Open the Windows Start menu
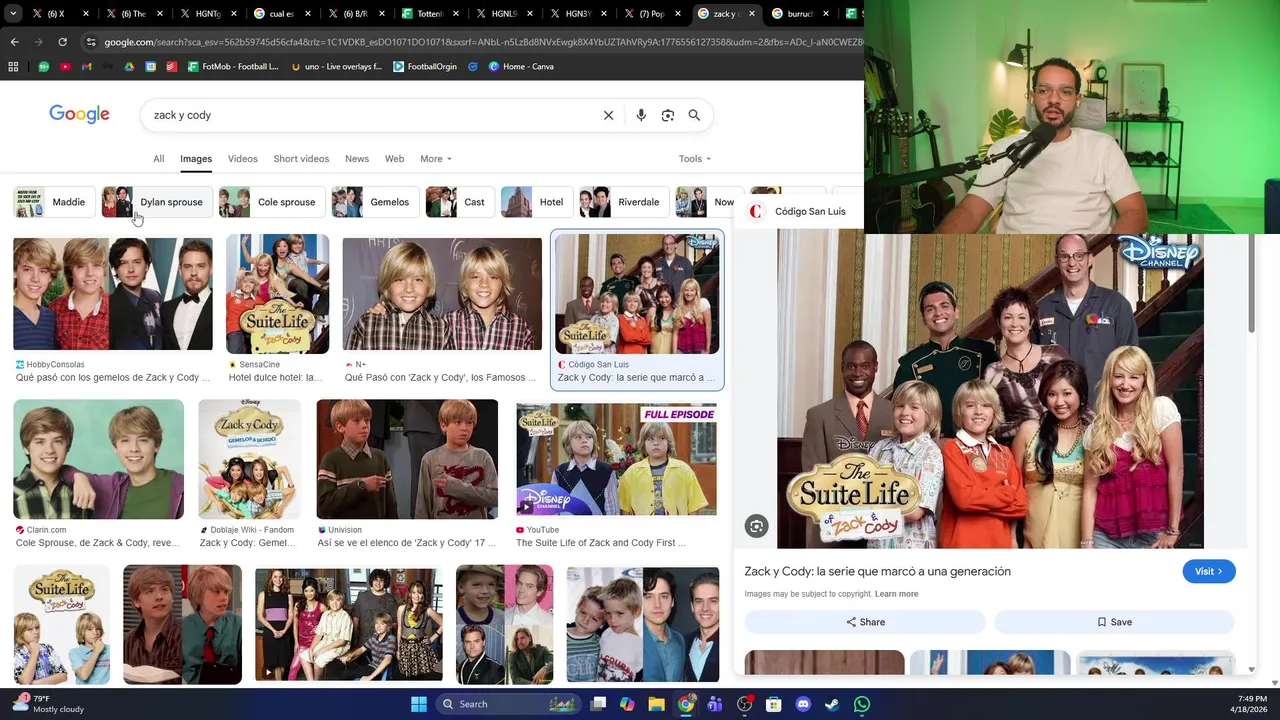This screenshot has width=1280, height=720. point(419,704)
